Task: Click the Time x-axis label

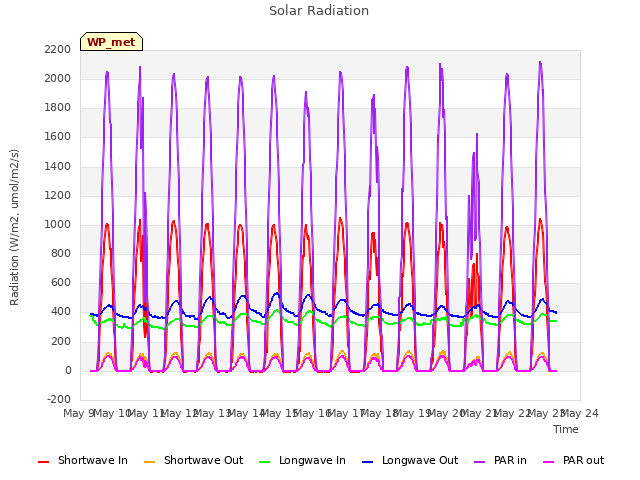Action: coord(566,429)
